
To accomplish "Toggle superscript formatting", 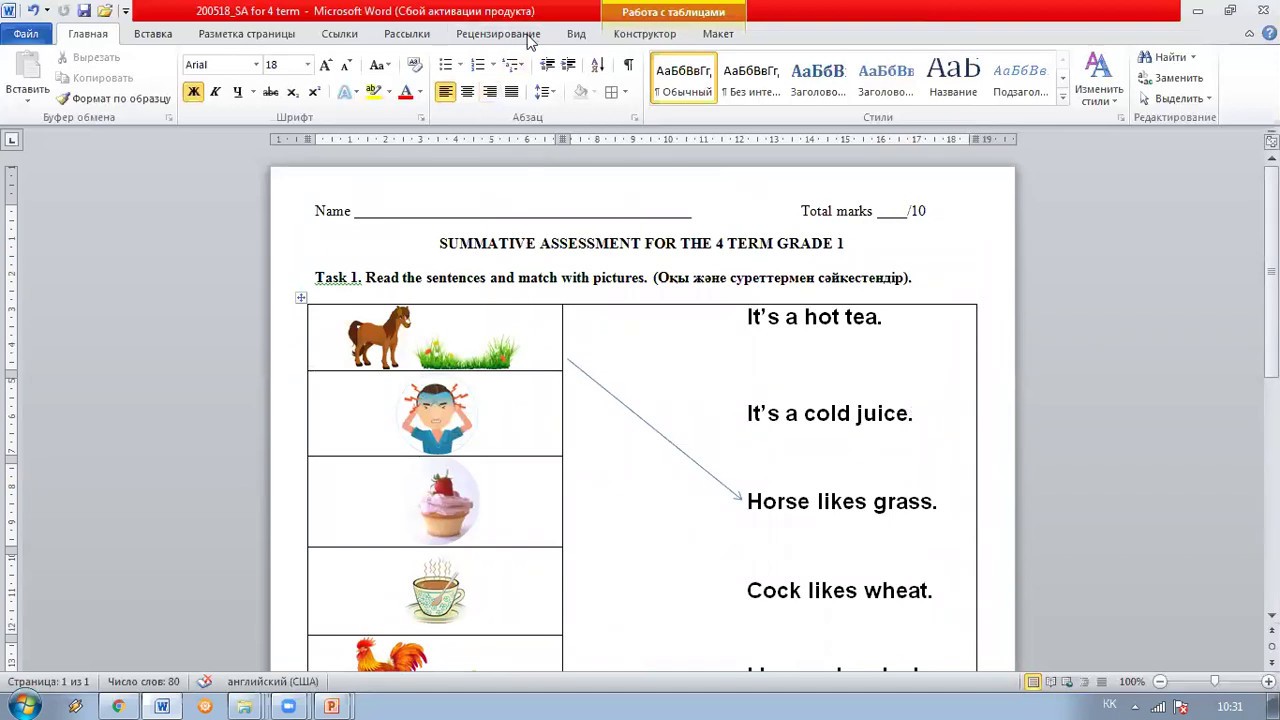I will point(314,92).
